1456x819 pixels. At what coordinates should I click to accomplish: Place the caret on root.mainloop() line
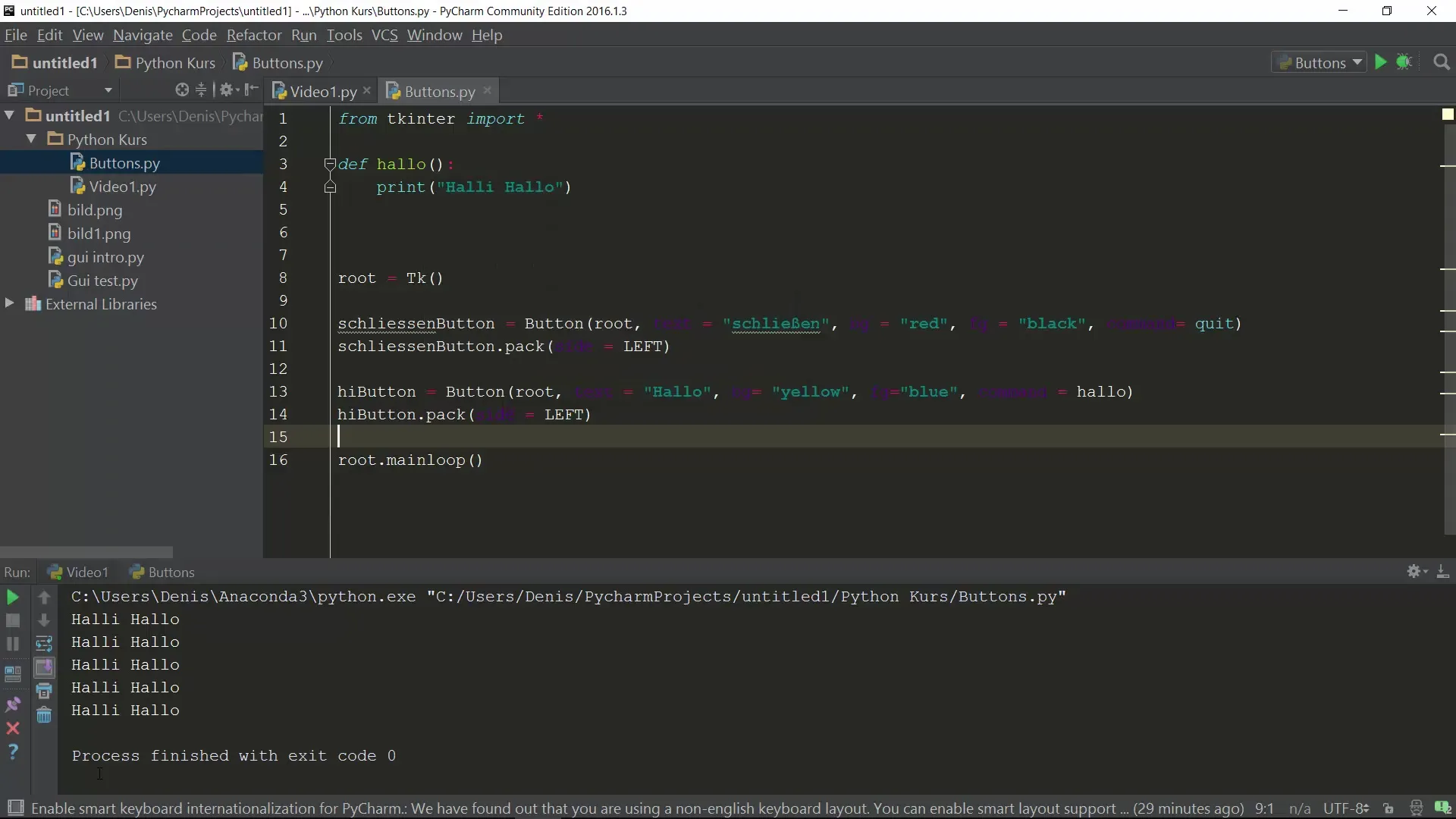410,460
